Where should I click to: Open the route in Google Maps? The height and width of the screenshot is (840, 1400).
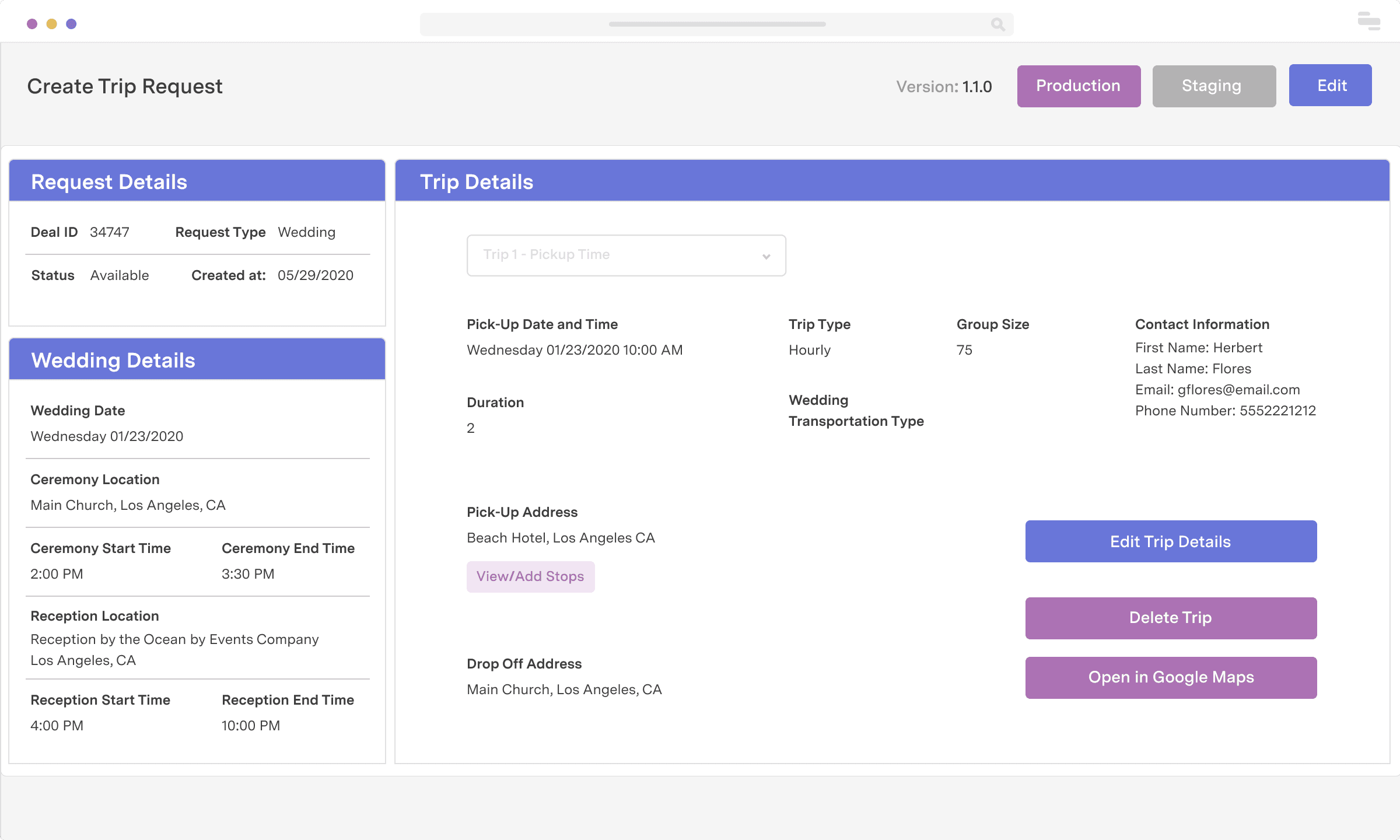pyautogui.click(x=1170, y=677)
